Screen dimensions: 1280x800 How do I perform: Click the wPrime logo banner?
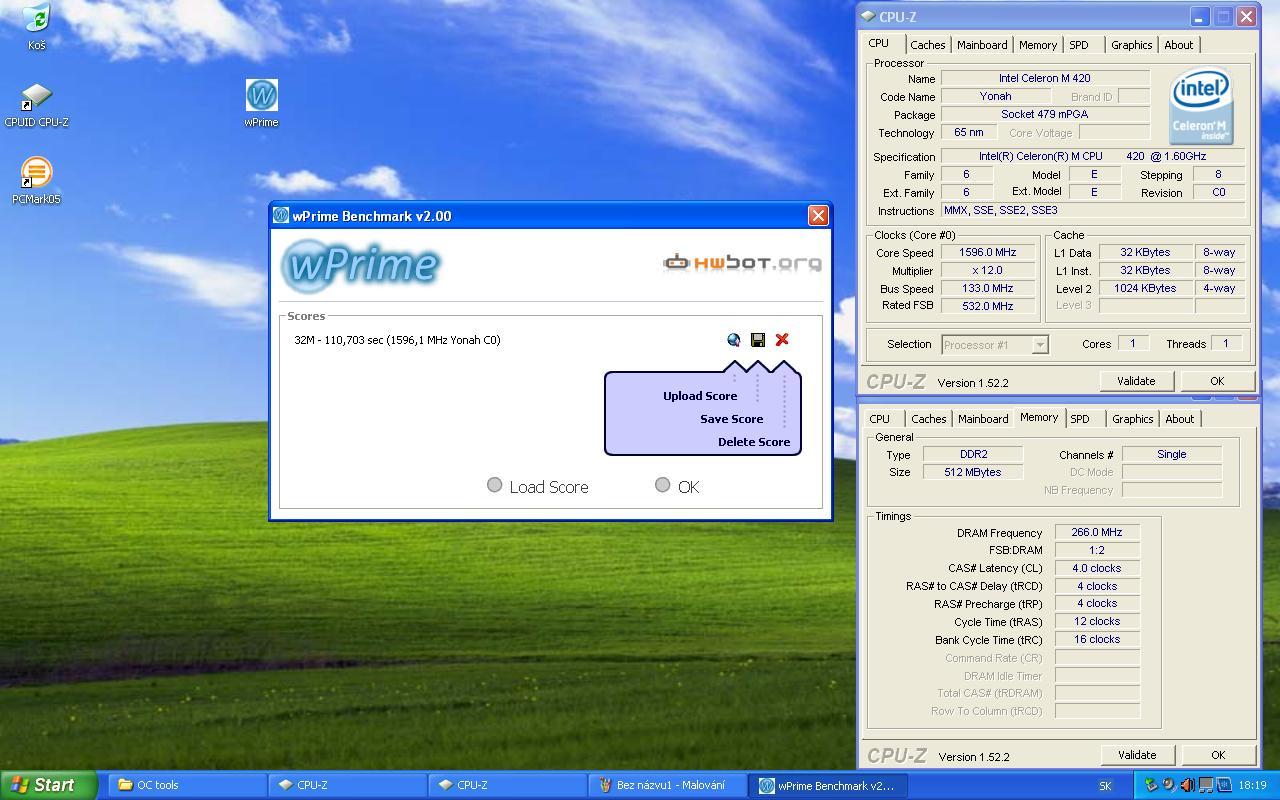point(359,265)
